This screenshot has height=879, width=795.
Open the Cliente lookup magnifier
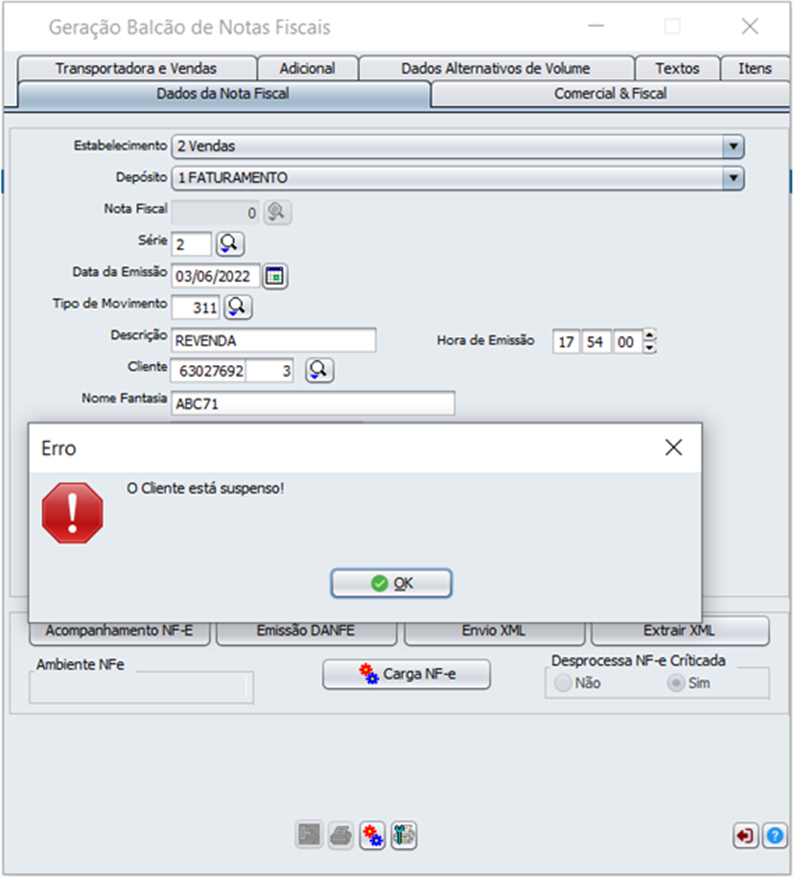320,371
